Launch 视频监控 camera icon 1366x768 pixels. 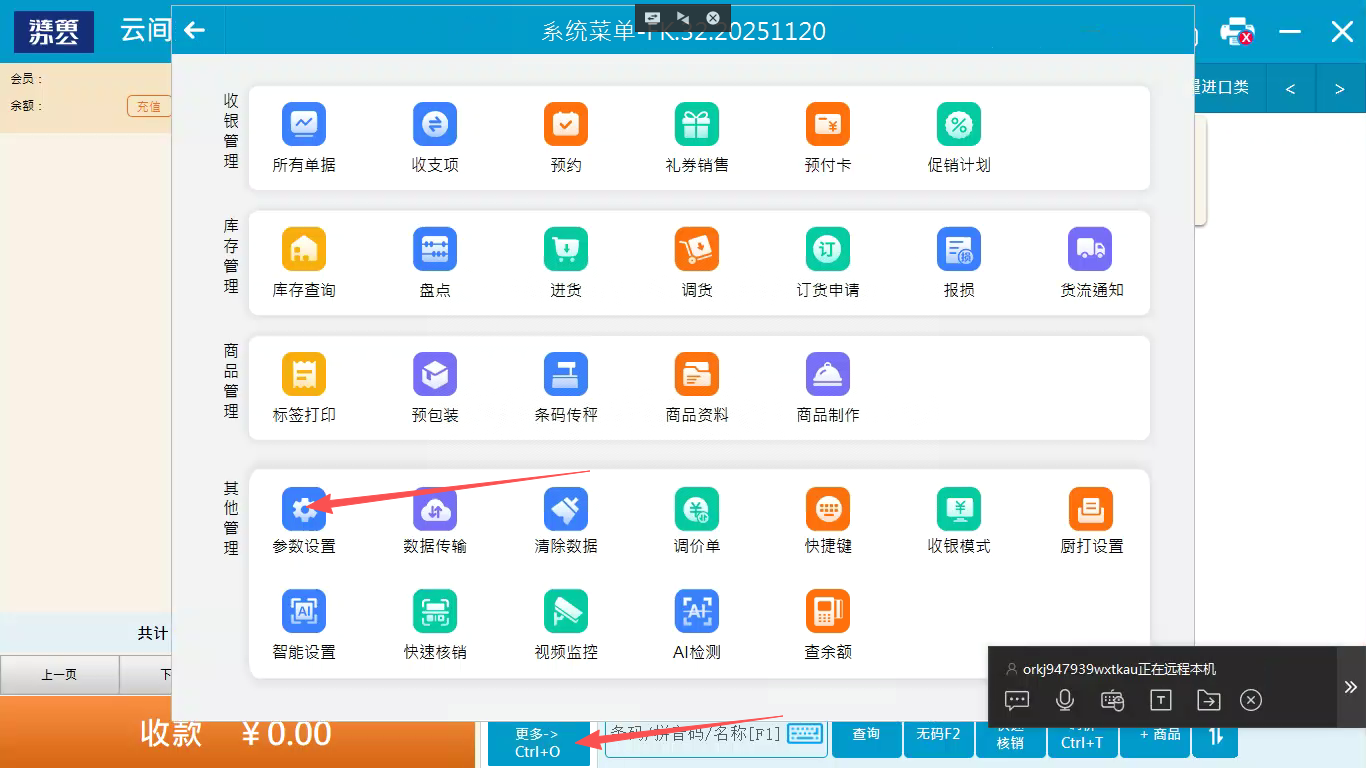[x=566, y=611]
